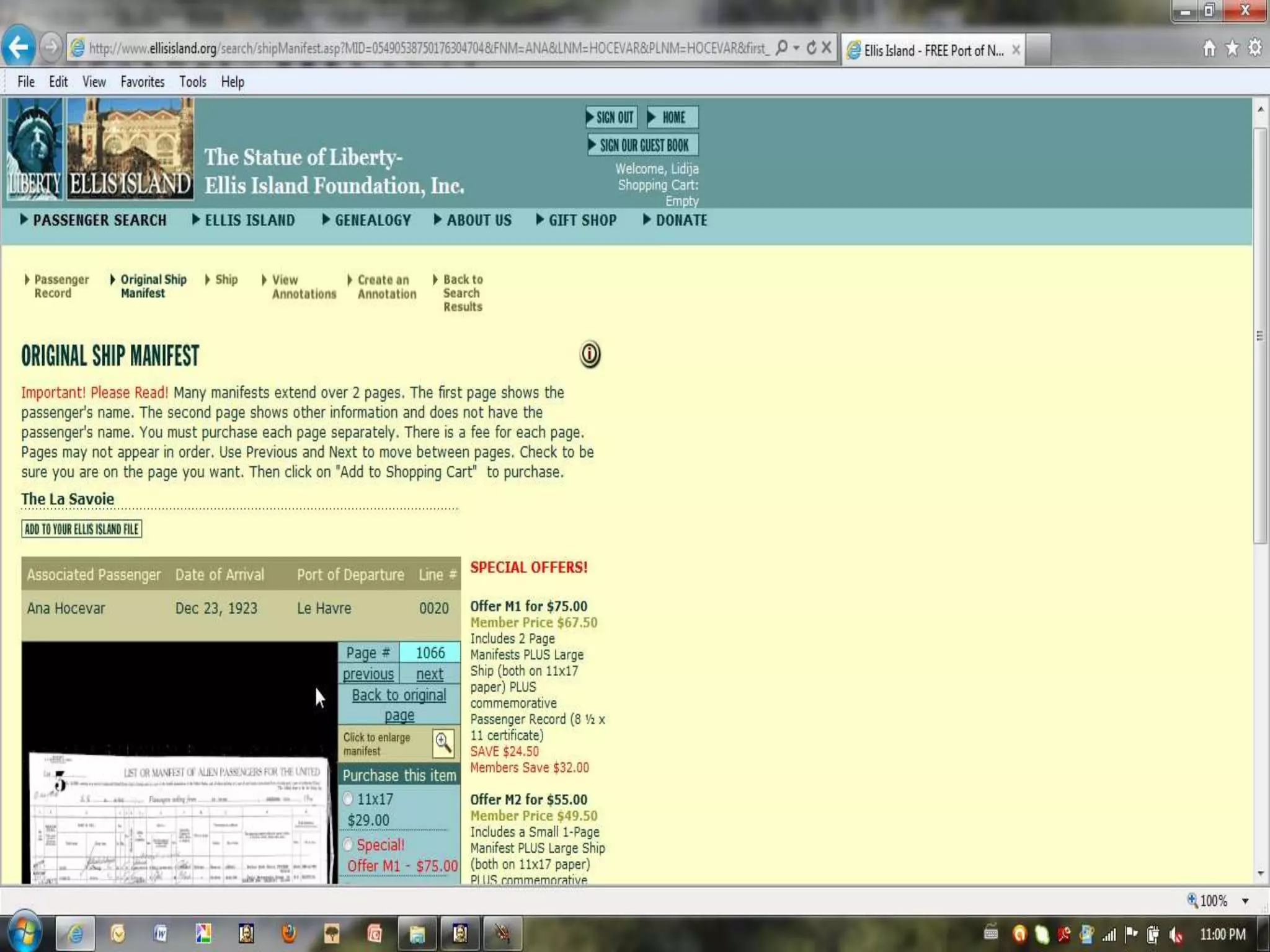Open favorites star icon

1232,48
